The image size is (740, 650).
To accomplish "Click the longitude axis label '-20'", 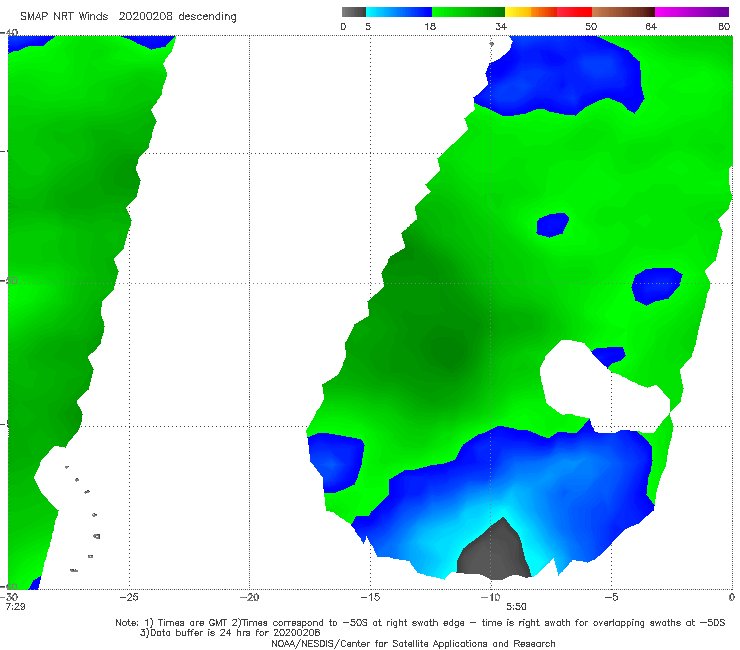I will [x=249, y=597].
